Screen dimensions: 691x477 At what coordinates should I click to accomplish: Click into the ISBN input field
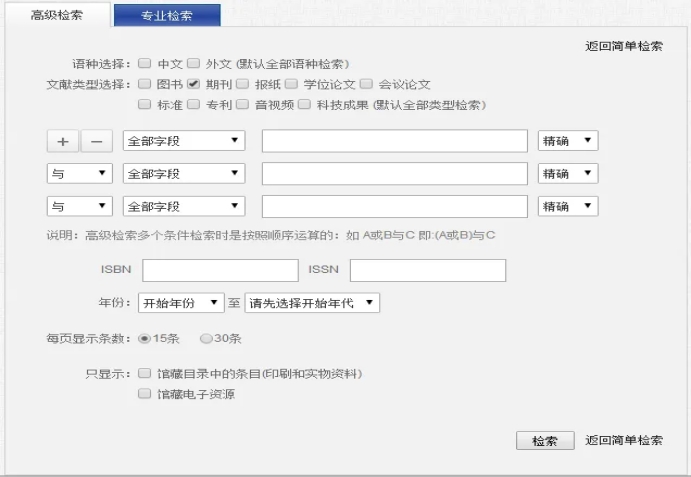point(220,270)
